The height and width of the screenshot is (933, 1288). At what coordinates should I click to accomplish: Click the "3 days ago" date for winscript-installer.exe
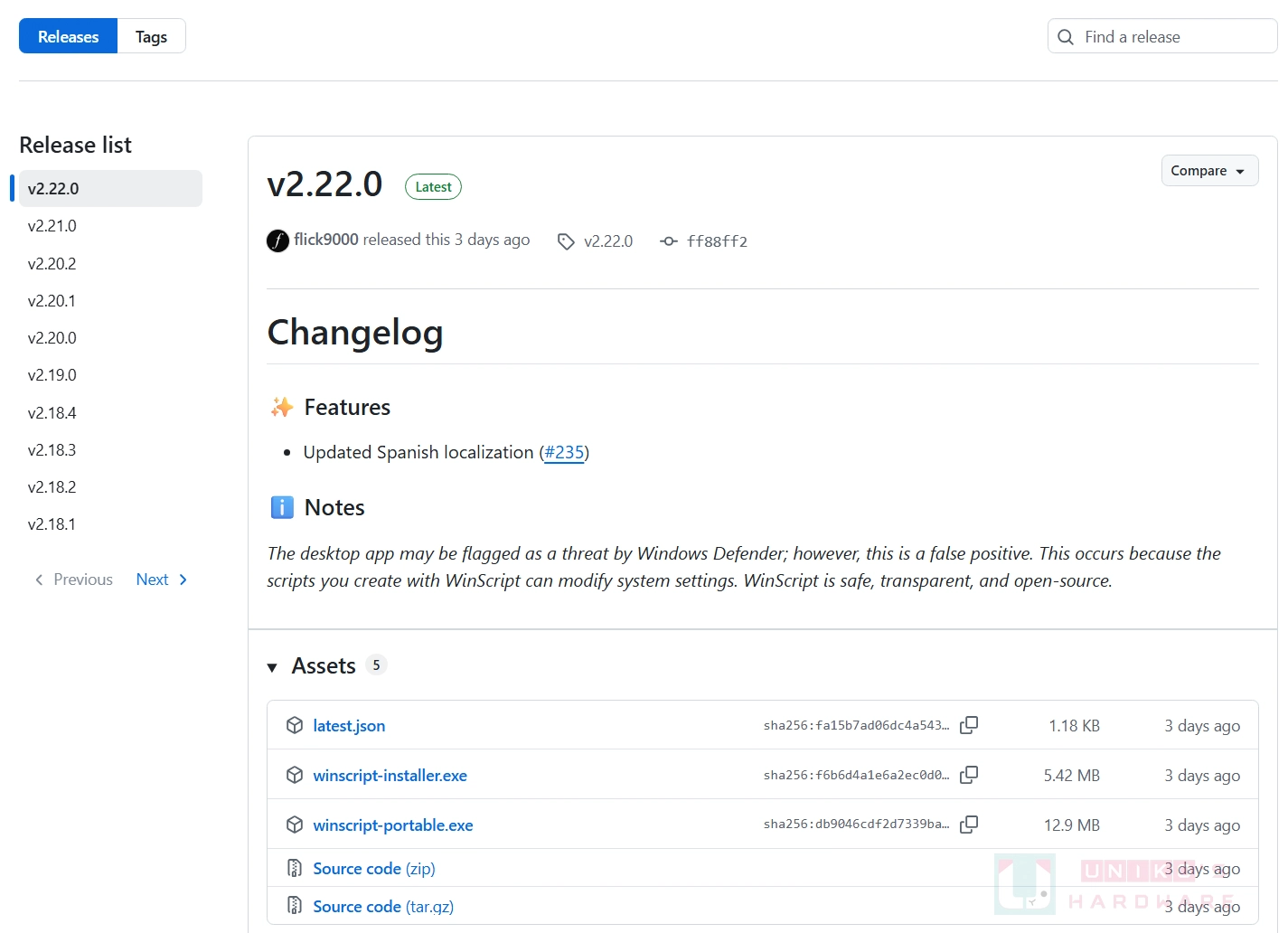pyautogui.click(x=1202, y=775)
